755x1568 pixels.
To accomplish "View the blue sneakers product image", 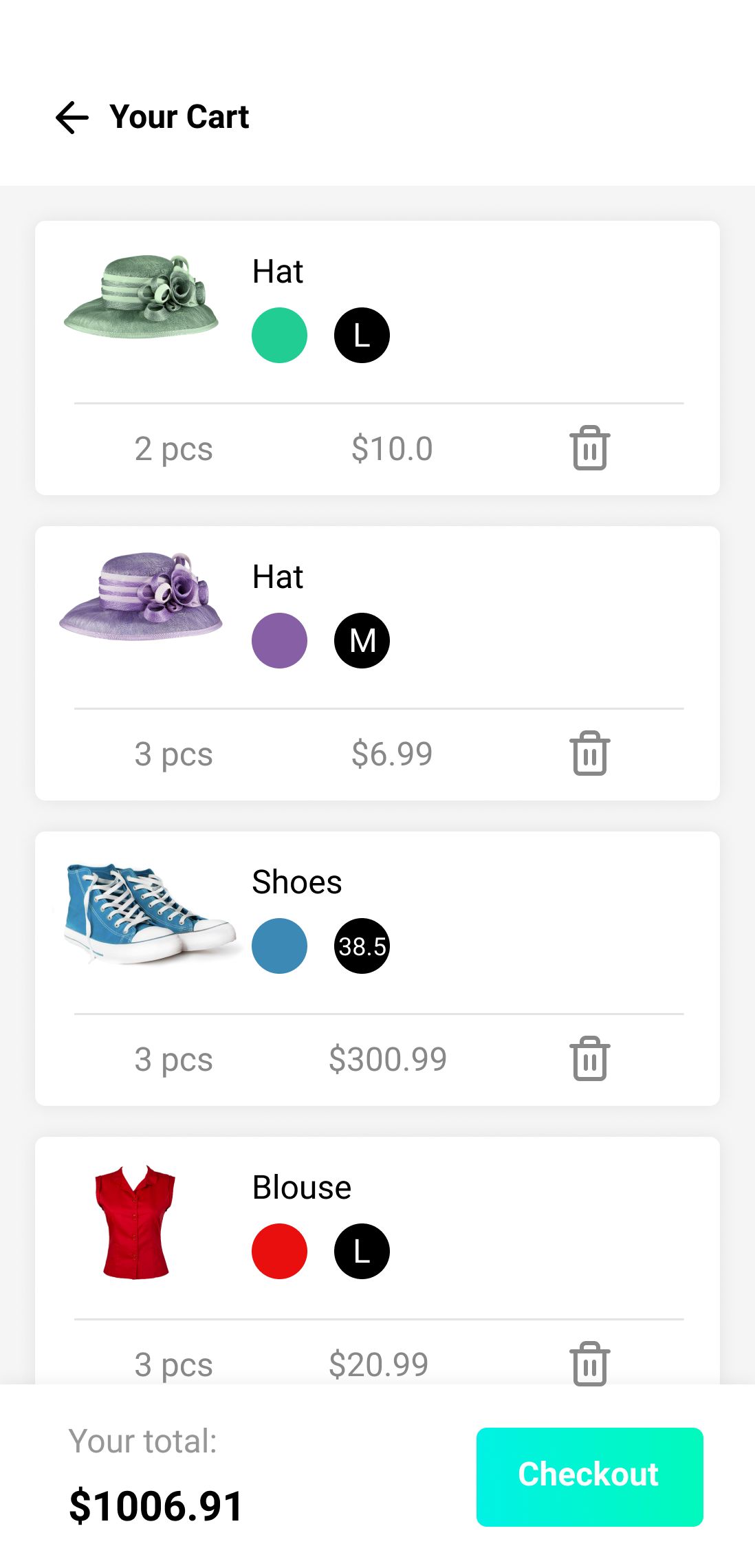I will 147,913.
